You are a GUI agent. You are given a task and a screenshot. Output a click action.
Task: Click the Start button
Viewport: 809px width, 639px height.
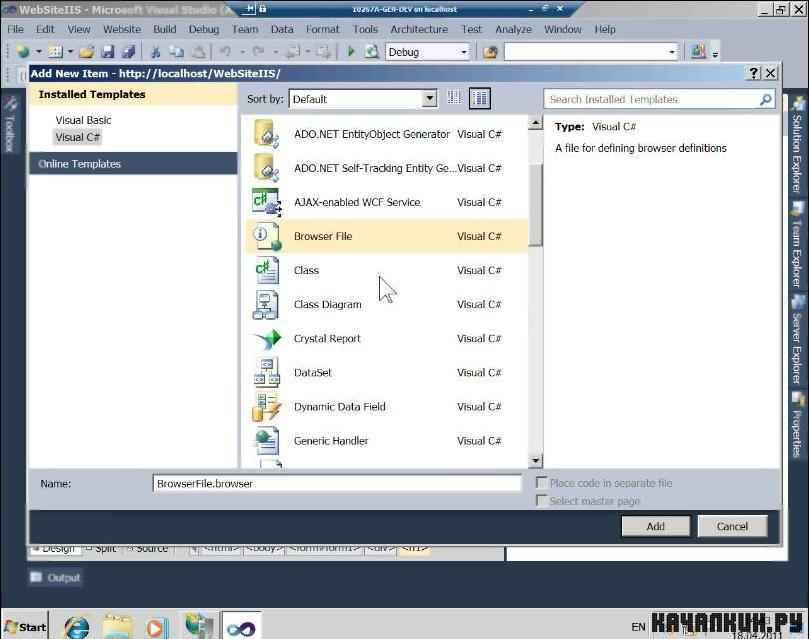(x=25, y=627)
